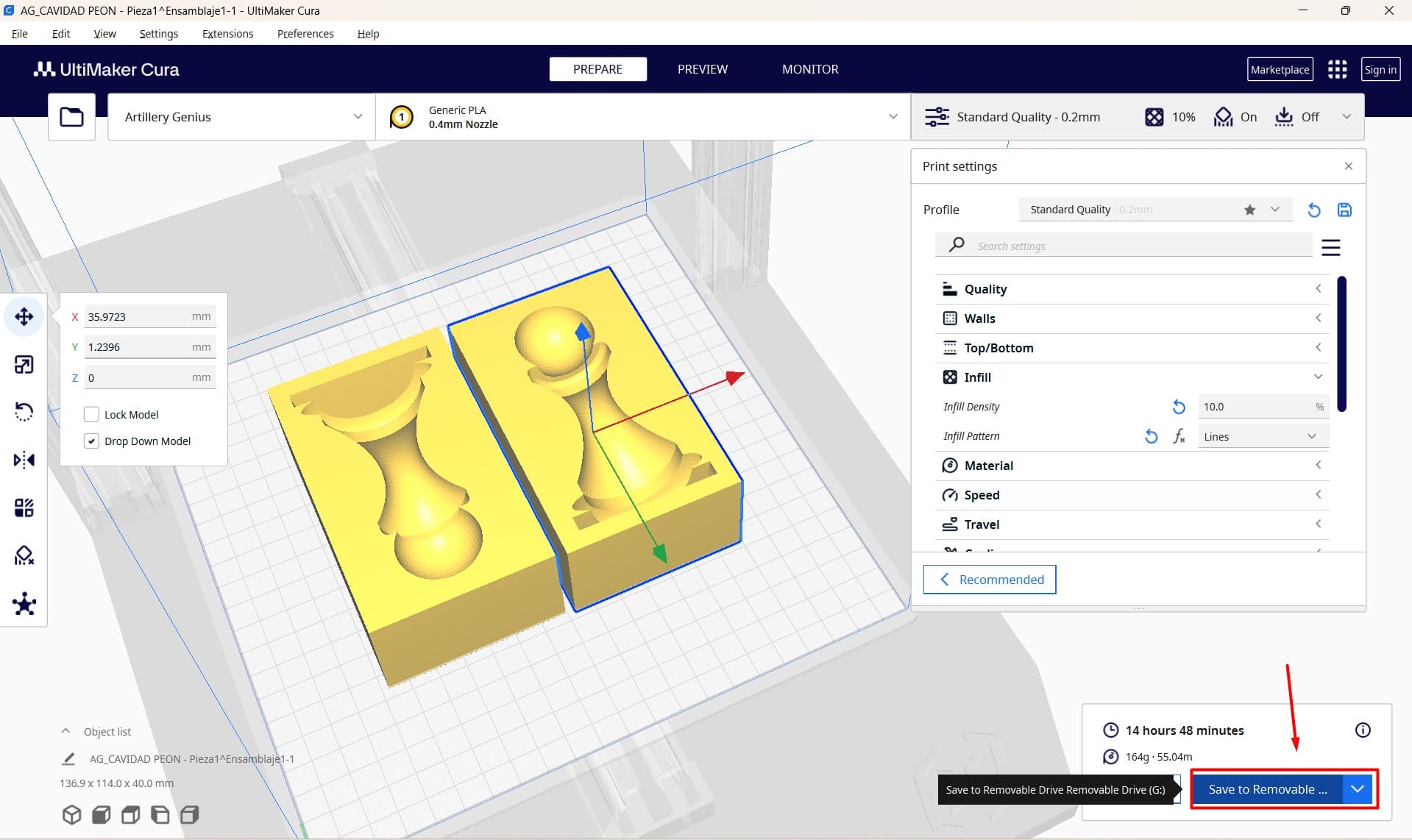Switch to right view cube icon

(189, 814)
